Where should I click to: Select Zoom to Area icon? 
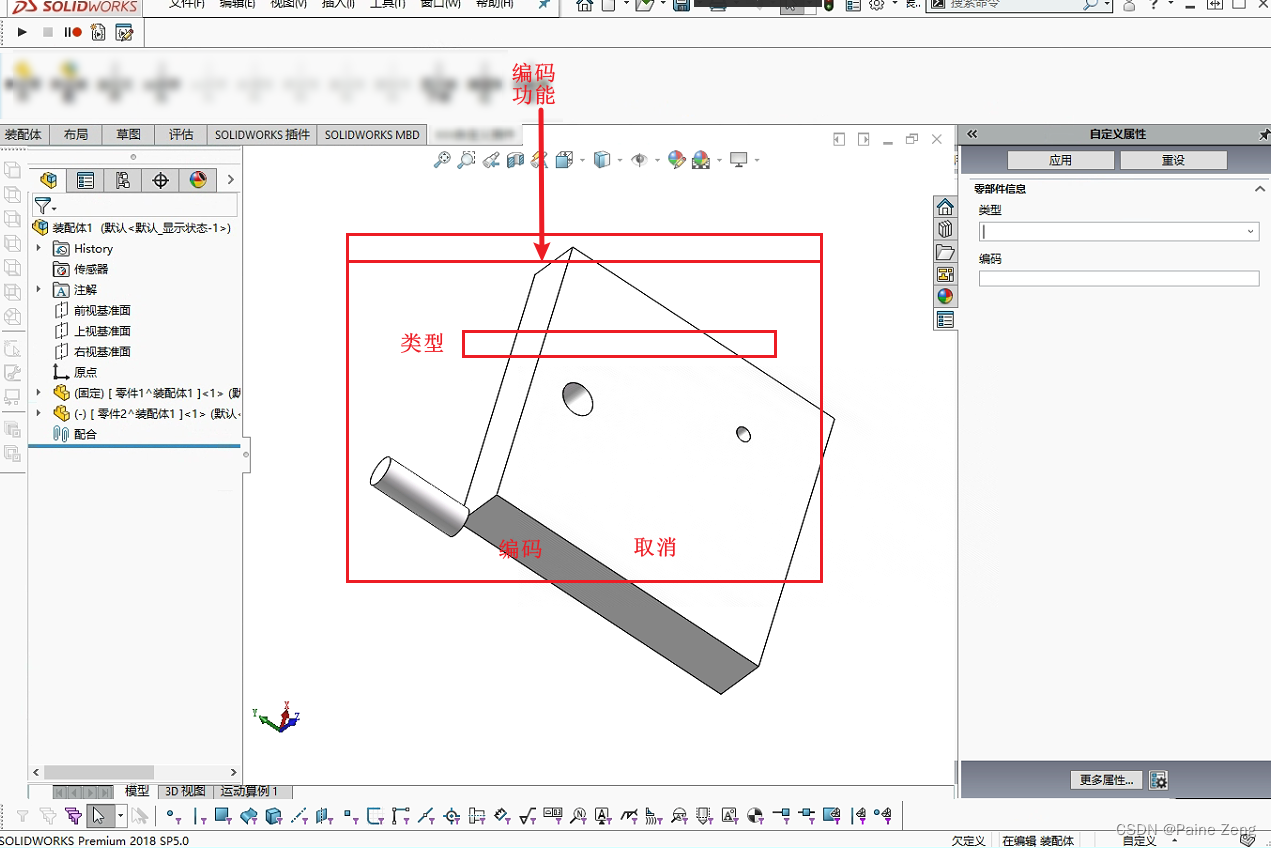(x=466, y=159)
